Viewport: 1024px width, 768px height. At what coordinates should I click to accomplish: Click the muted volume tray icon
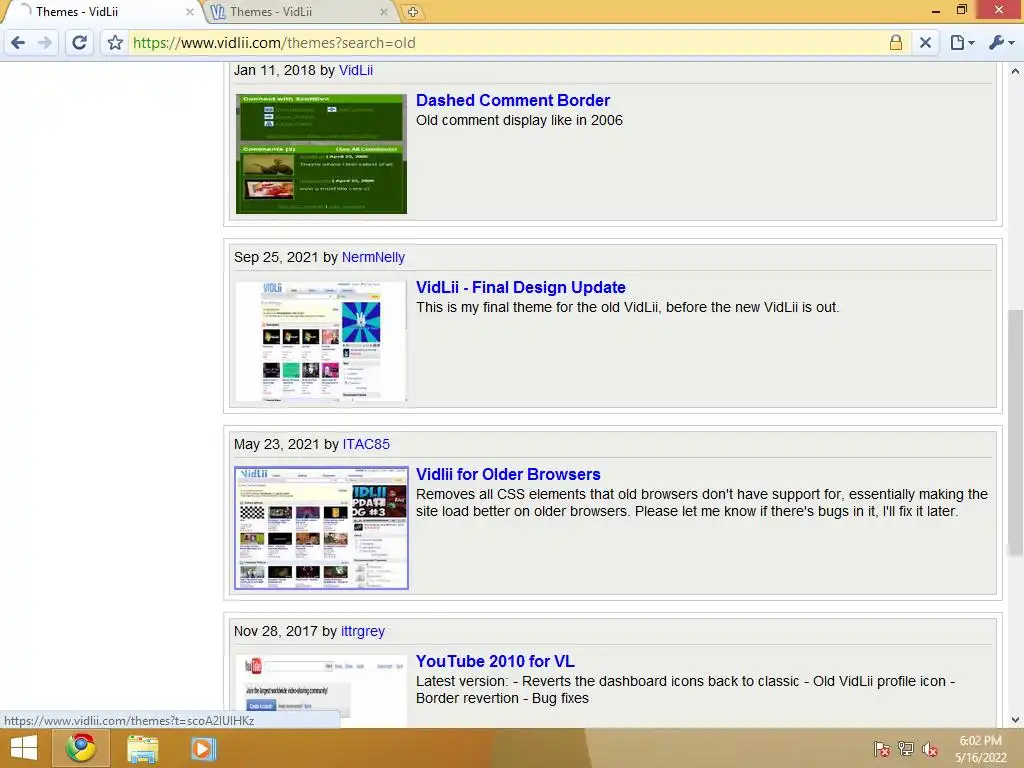930,749
